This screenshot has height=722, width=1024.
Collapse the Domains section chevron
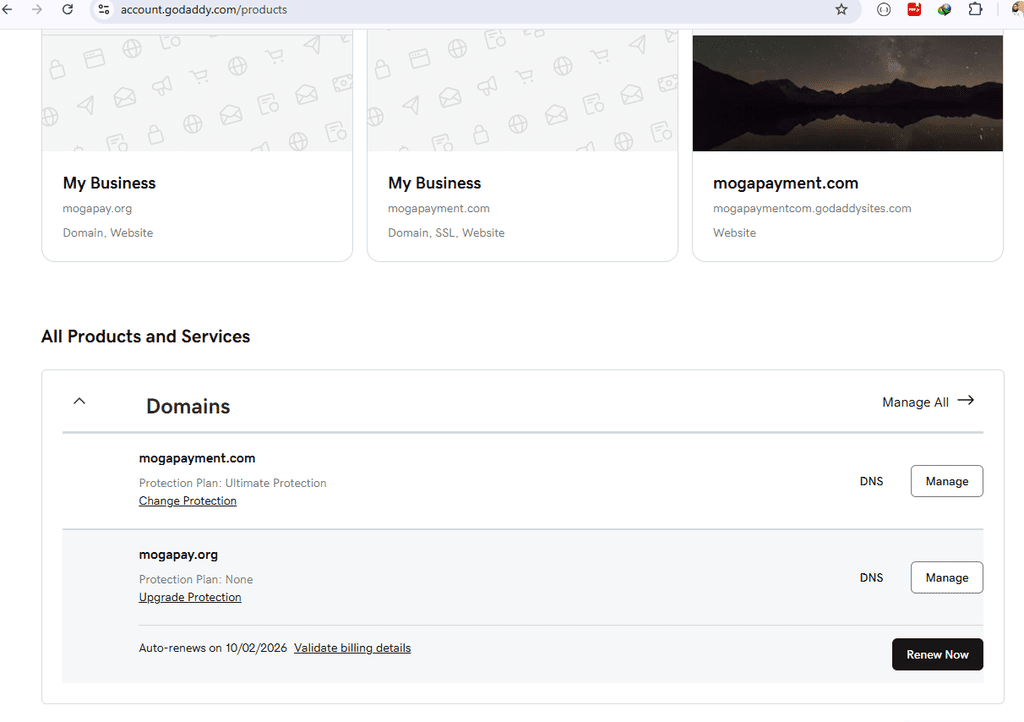click(x=80, y=402)
